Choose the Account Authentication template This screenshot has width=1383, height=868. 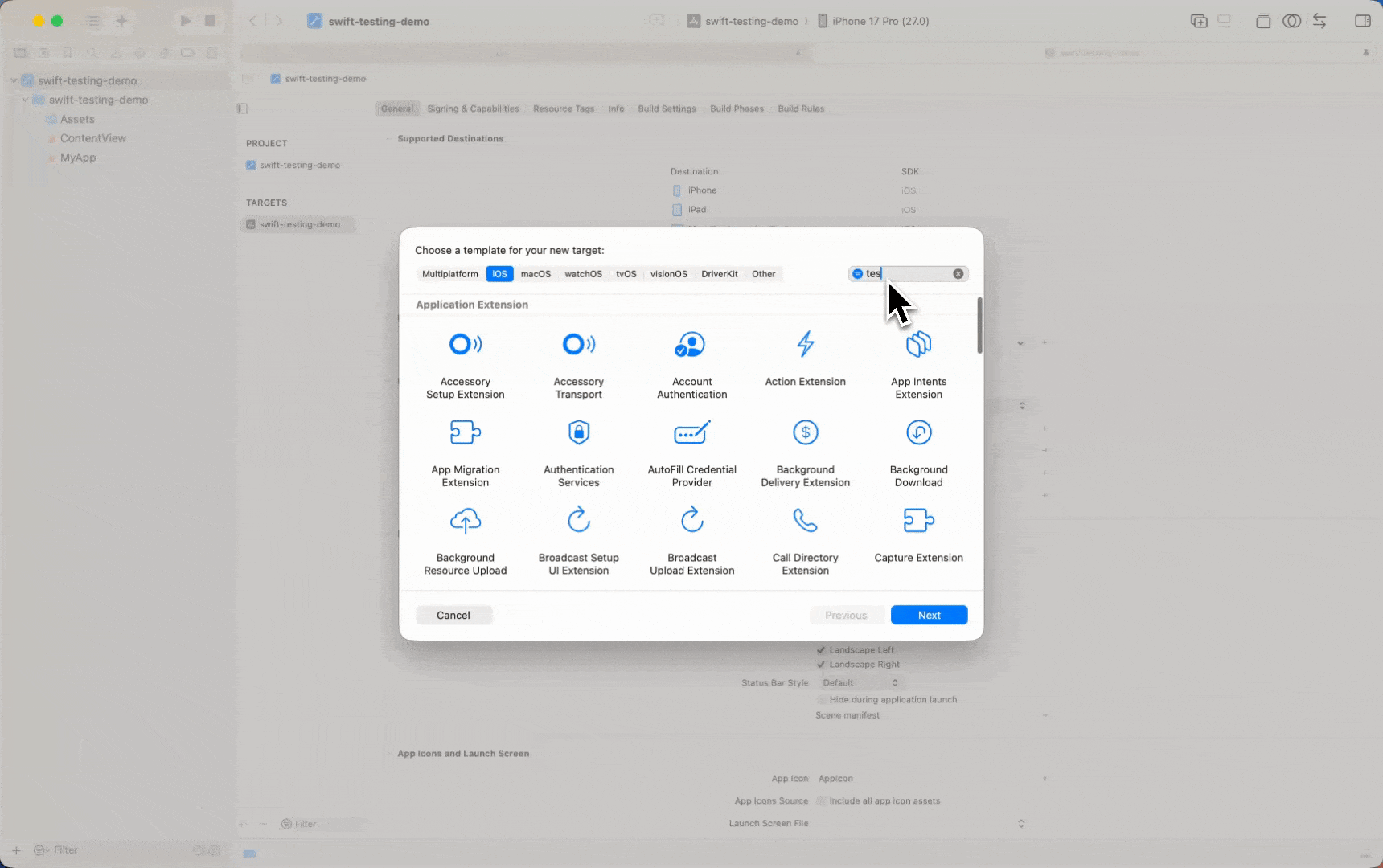coord(691,364)
